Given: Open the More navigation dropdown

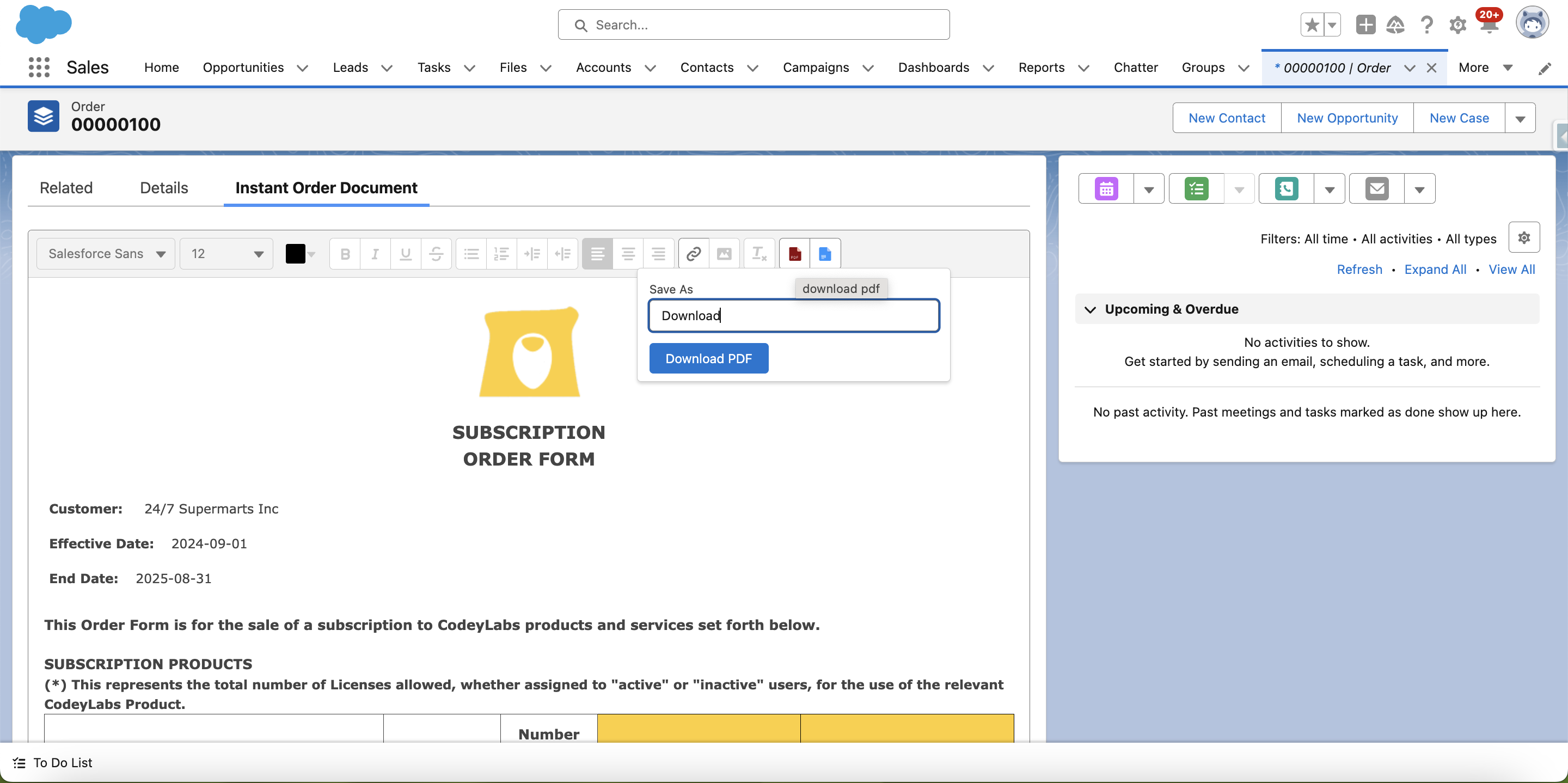Looking at the screenshot, I should coord(1486,68).
